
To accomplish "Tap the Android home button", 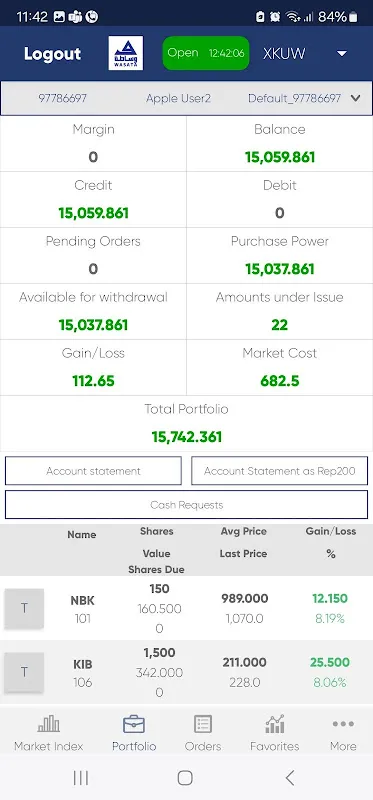I will (x=185, y=778).
